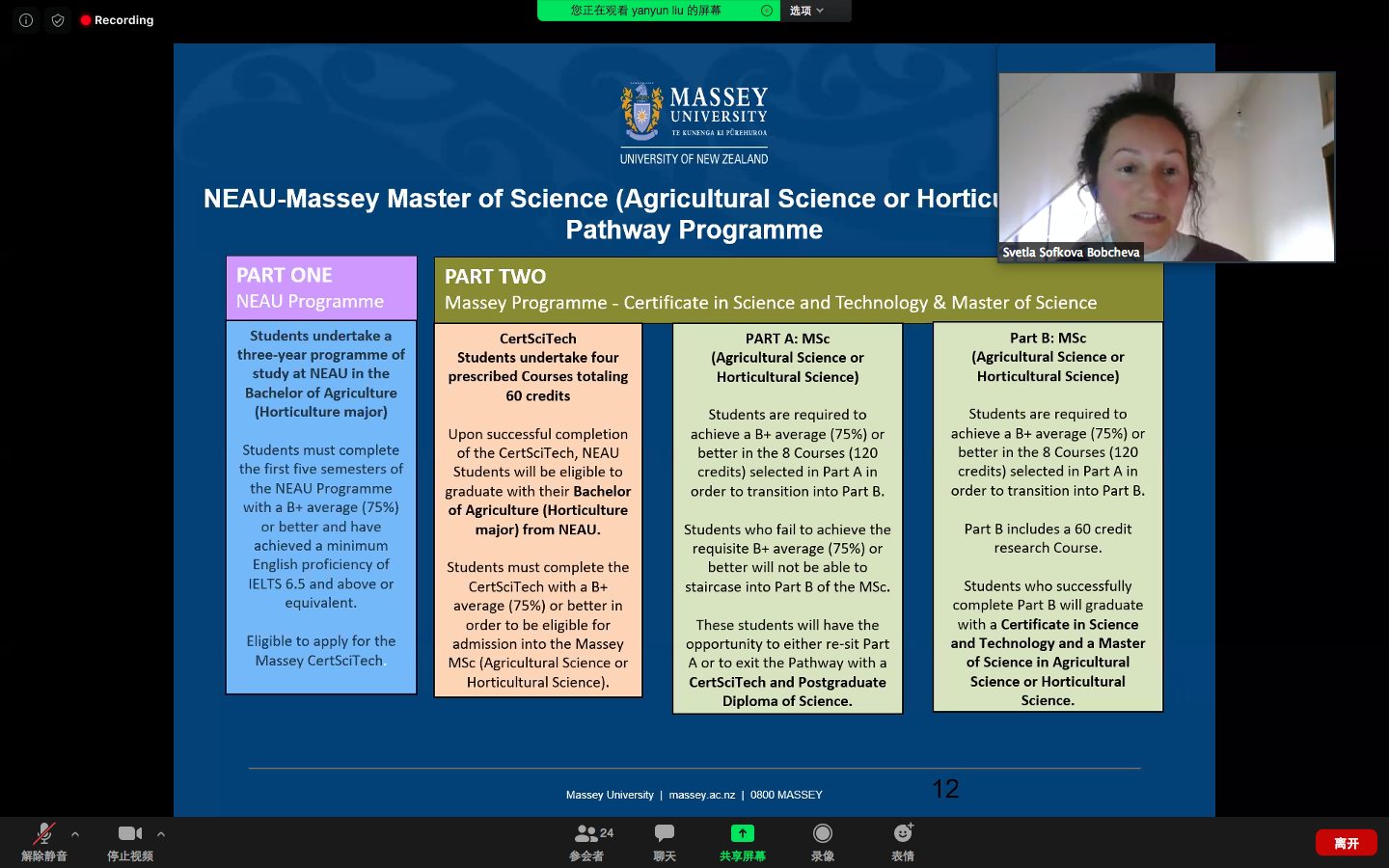Leave the meeting with red button
Viewport: 1389px width, 868px height.
[x=1347, y=843]
